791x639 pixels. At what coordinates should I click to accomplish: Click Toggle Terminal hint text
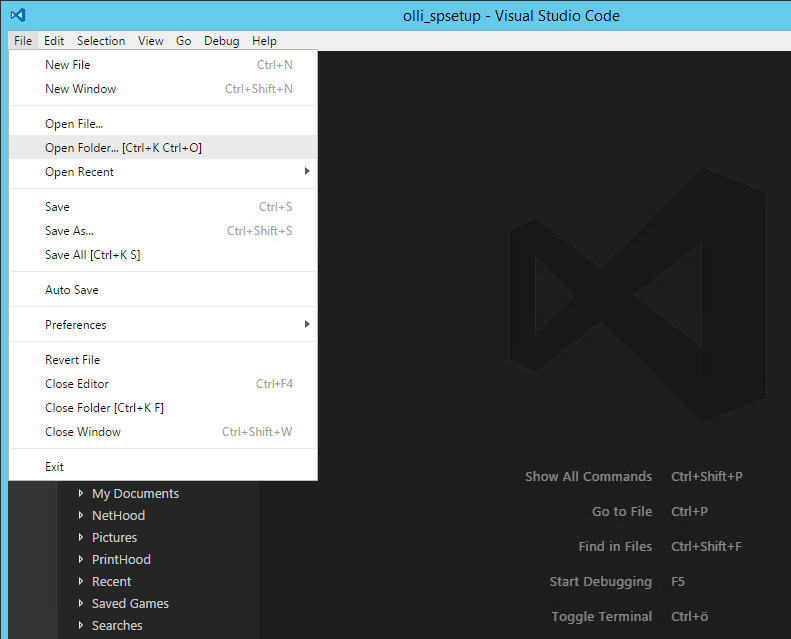(x=601, y=616)
